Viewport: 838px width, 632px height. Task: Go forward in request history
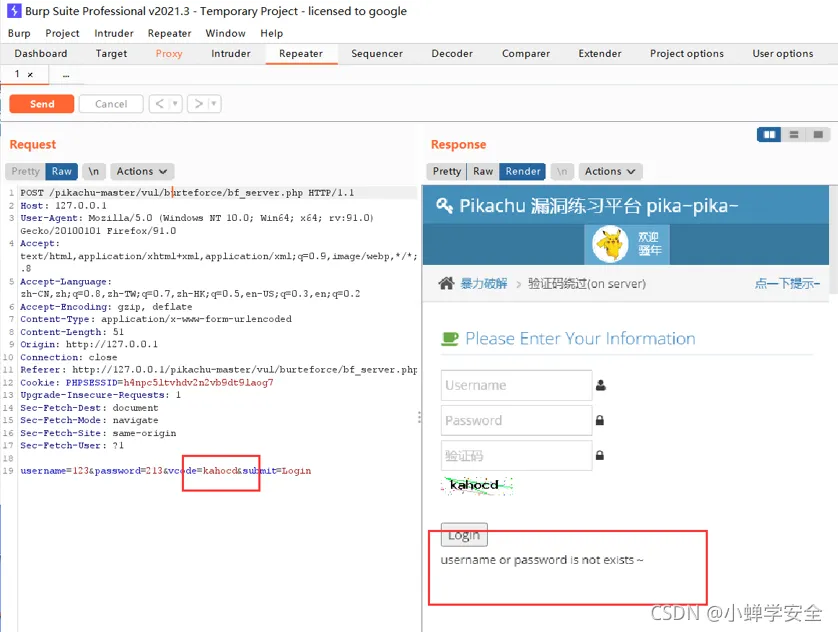[198, 104]
